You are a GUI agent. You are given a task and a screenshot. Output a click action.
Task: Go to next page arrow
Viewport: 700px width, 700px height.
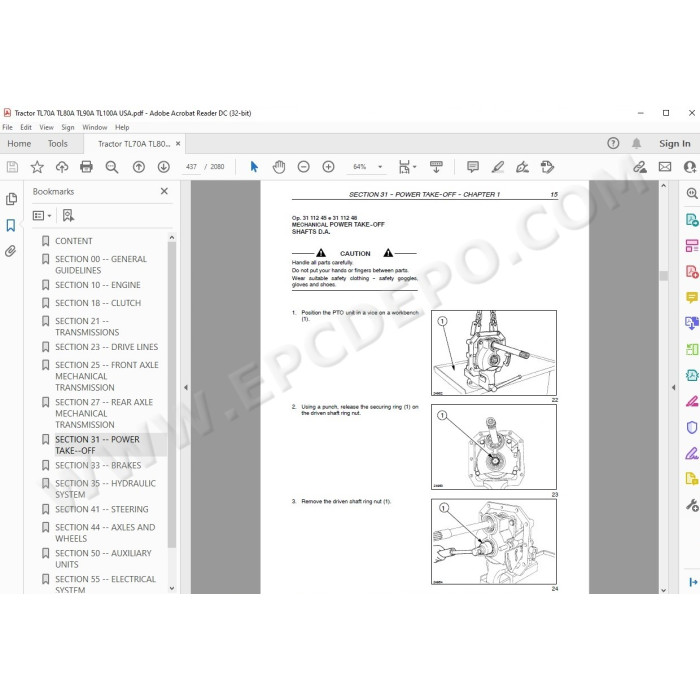tap(163, 167)
